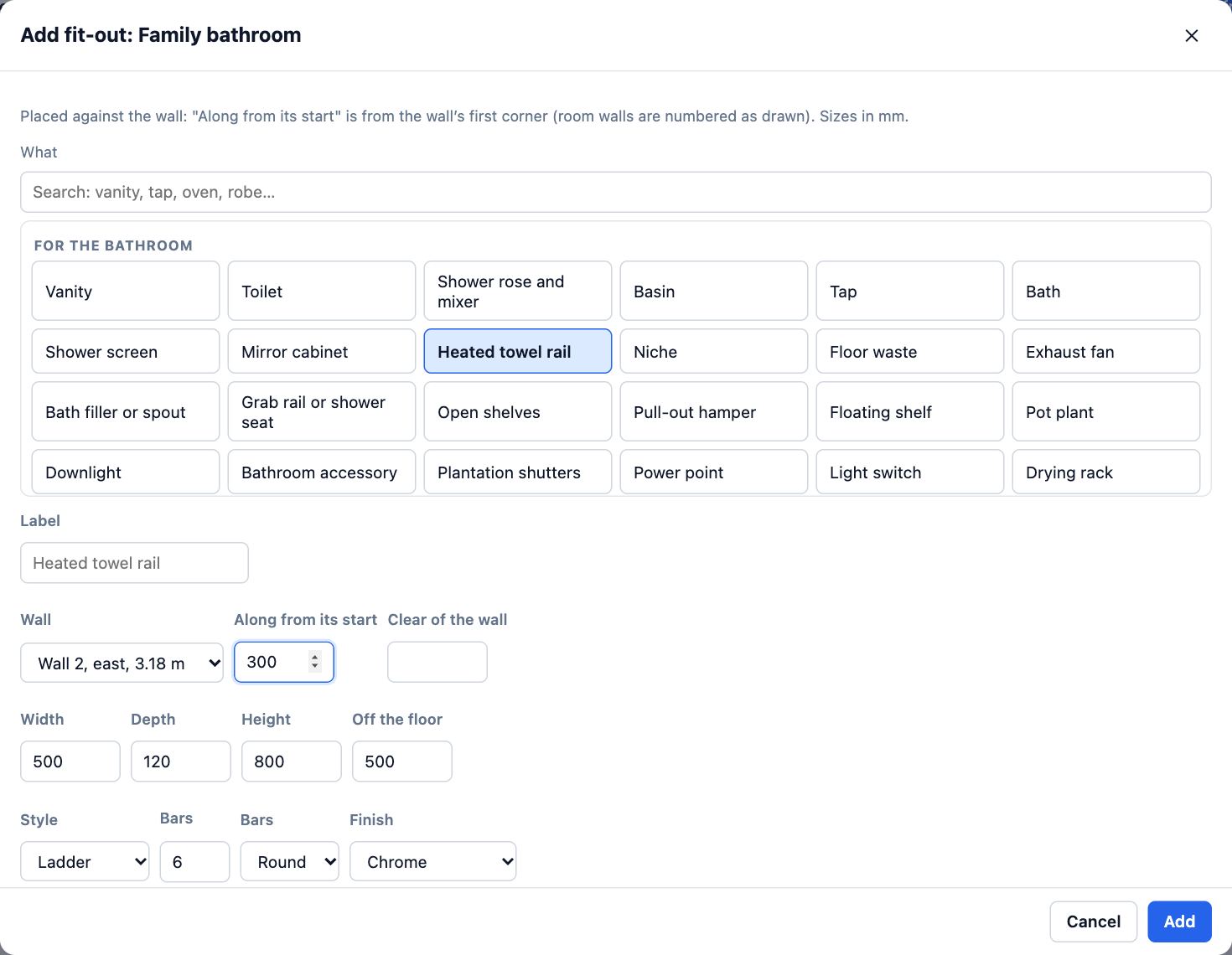Click the Depth field showing 120
Screen dimensions: 1232x955
(181, 761)
